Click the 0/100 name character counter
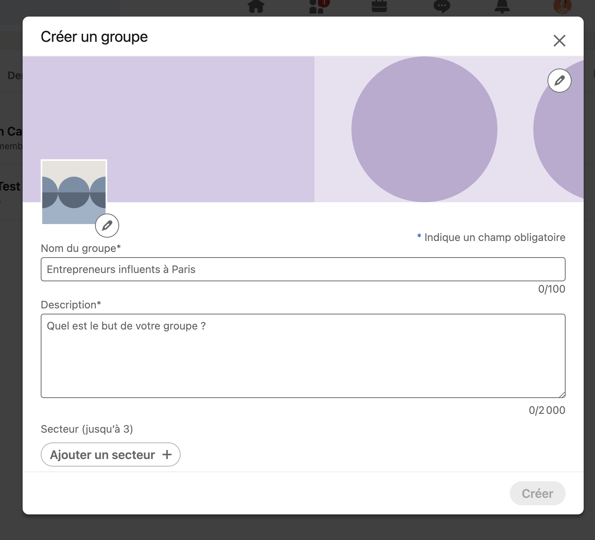This screenshot has width=595, height=540. coord(551,289)
